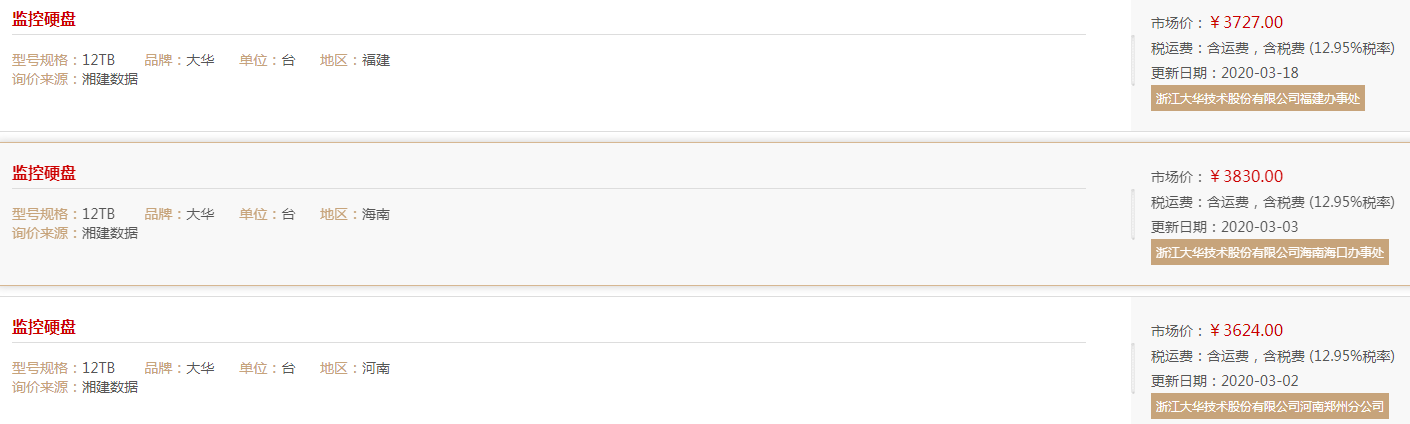Click the 海南 region value

tap(376, 214)
